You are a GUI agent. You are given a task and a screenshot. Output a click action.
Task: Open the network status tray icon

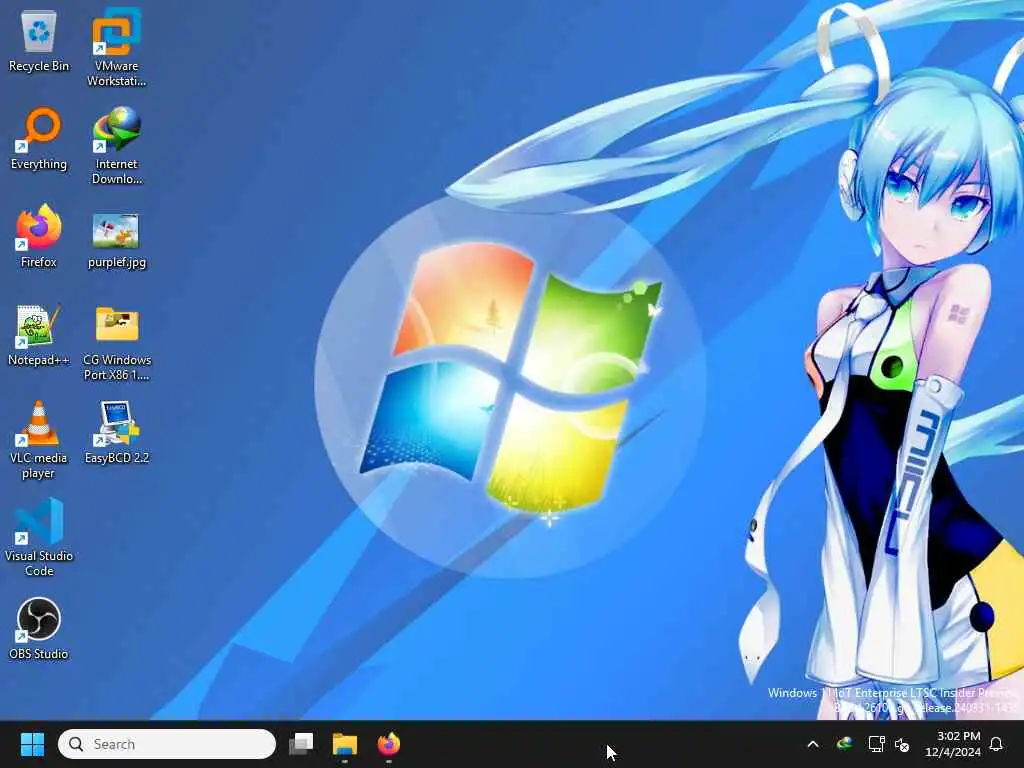click(x=876, y=744)
